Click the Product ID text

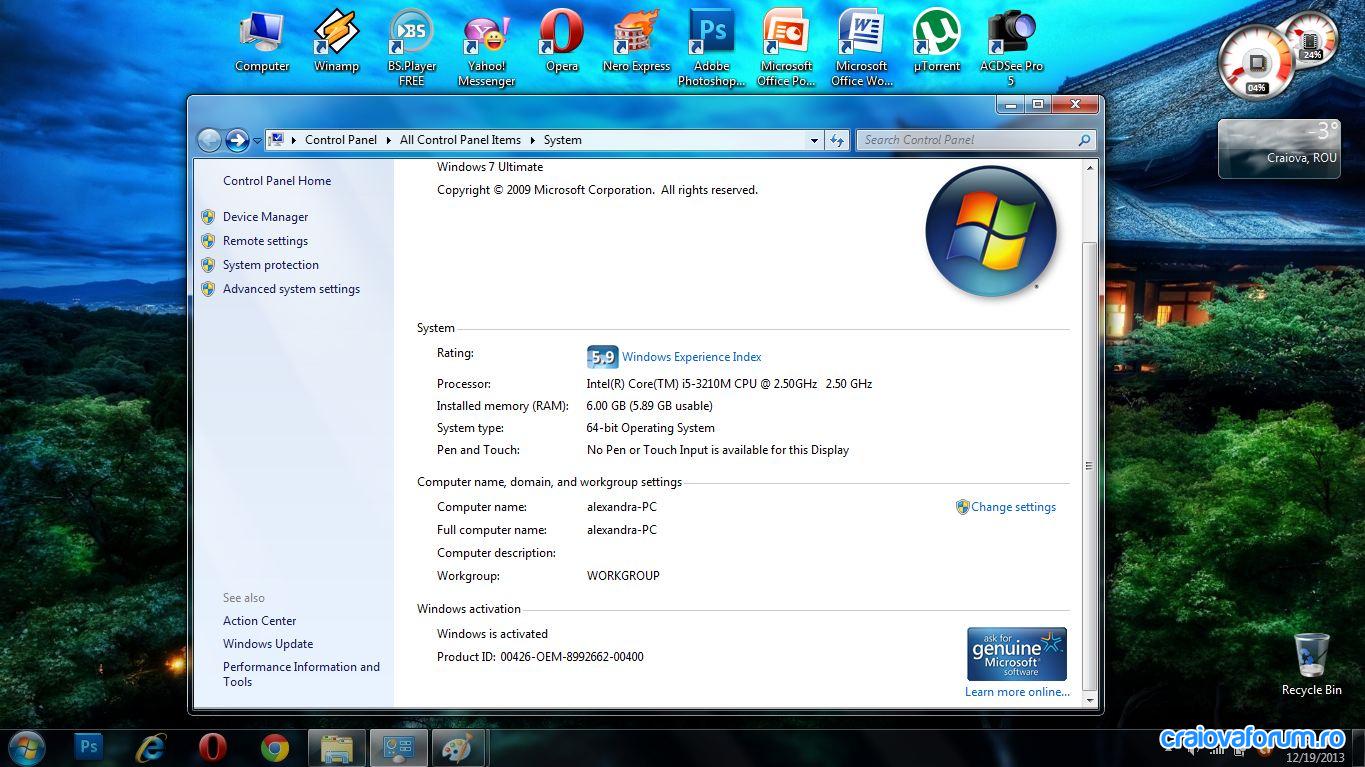[540, 657]
